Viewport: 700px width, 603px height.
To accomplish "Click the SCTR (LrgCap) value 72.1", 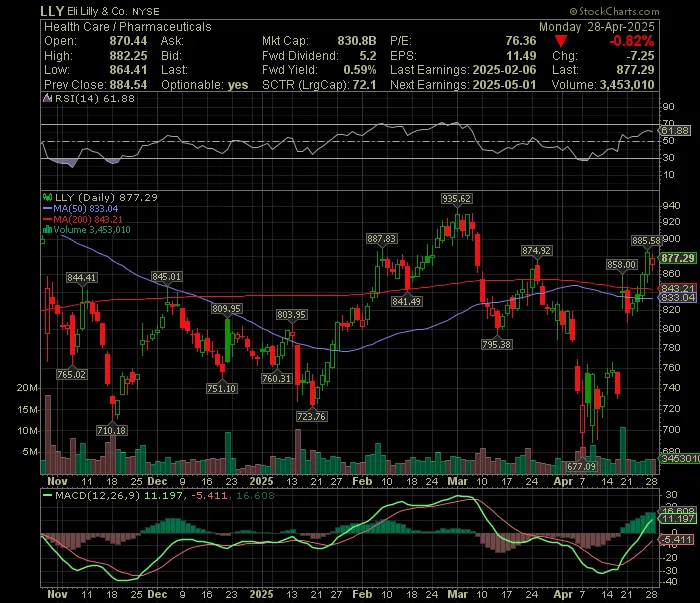I will [364, 85].
